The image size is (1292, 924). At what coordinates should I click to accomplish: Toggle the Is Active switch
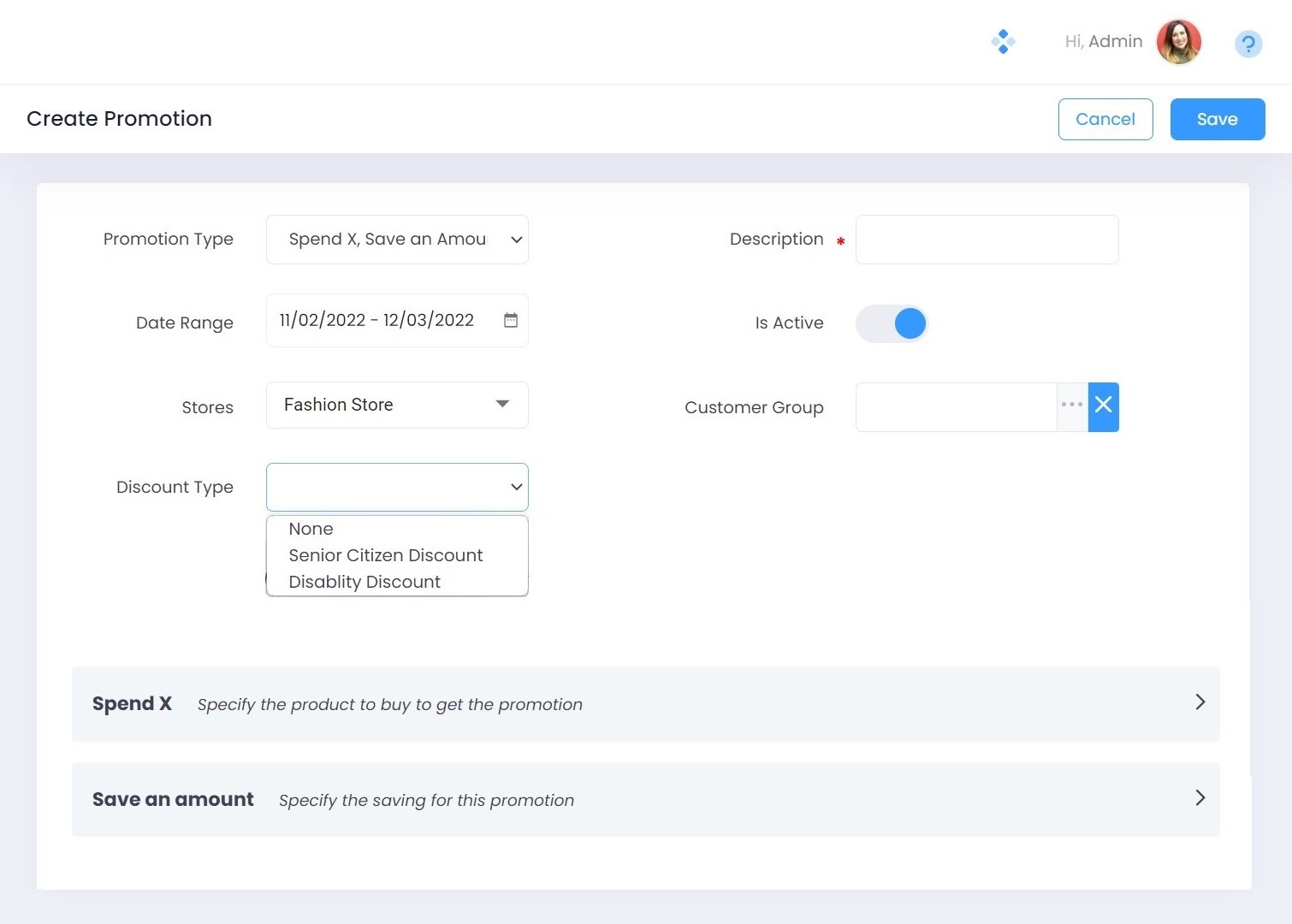click(x=892, y=323)
